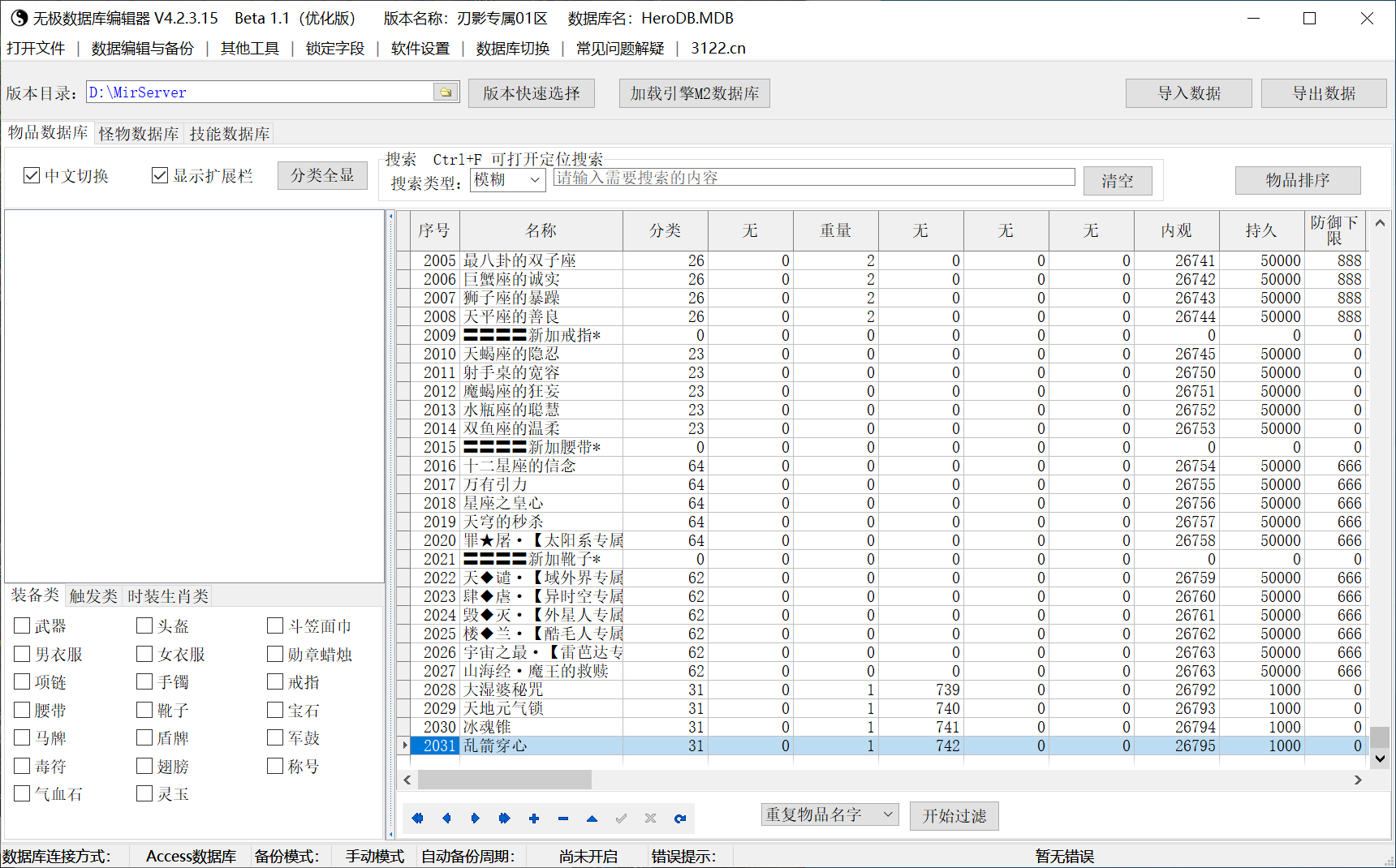Click the horizontal scrollbar thumb
The height and width of the screenshot is (868, 1396).
[505, 780]
